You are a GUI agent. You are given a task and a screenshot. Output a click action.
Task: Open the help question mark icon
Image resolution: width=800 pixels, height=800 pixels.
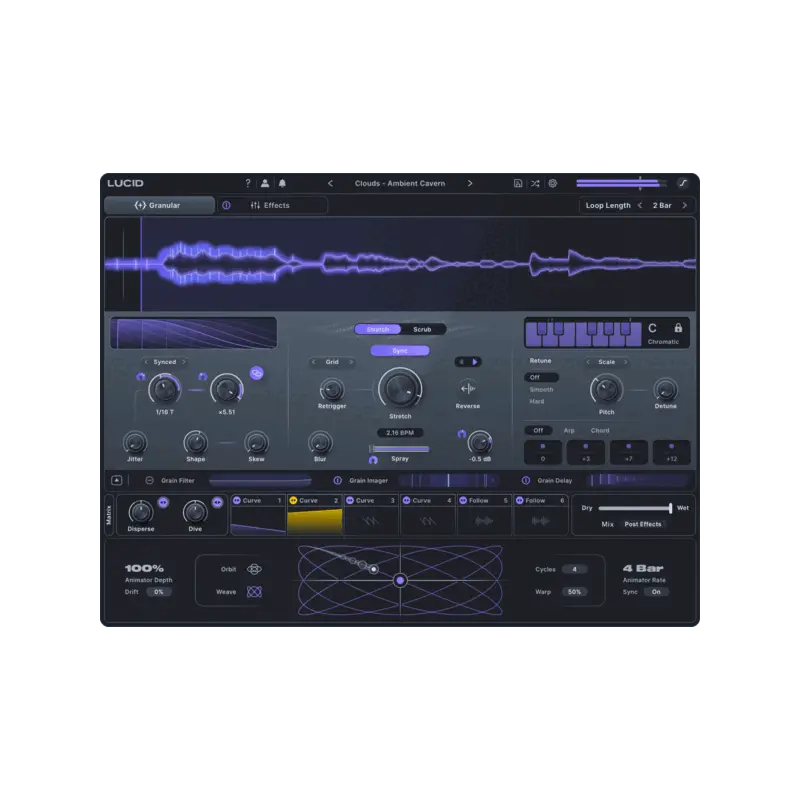click(x=248, y=183)
